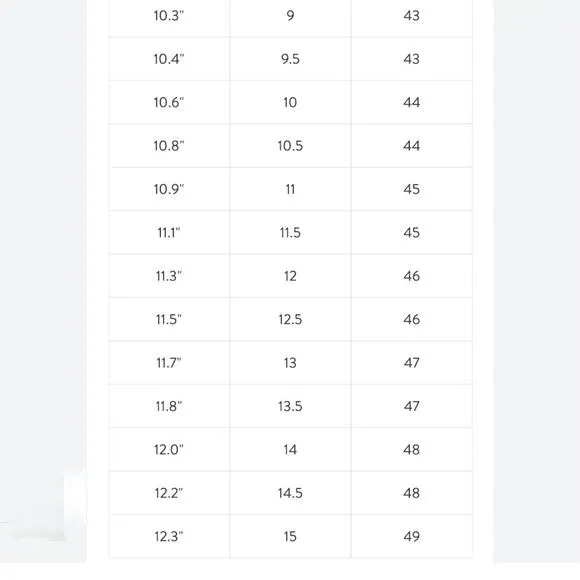The height and width of the screenshot is (580, 580).
Task: Select the 12.0" length cell
Action: coord(169,449)
